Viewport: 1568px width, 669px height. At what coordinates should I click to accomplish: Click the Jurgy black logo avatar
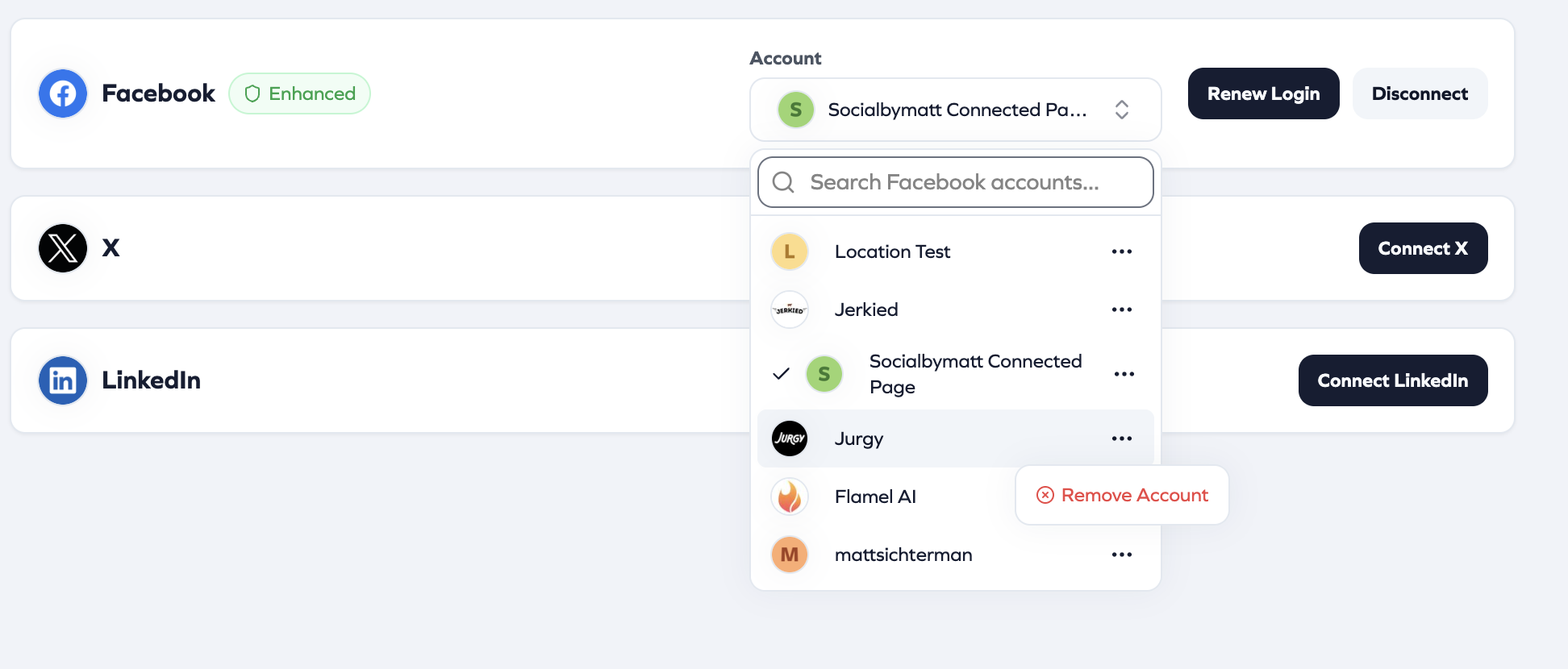(790, 438)
